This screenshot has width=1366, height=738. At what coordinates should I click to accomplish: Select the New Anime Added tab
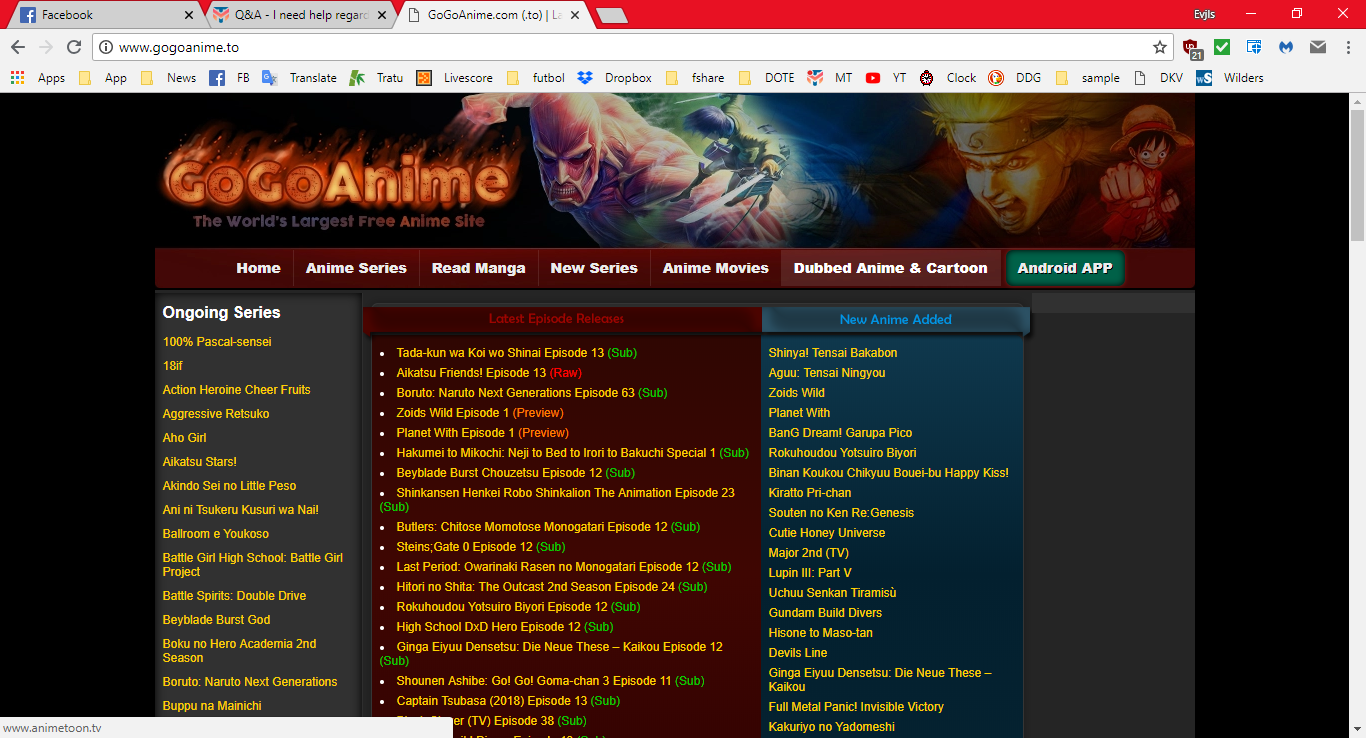896,320
